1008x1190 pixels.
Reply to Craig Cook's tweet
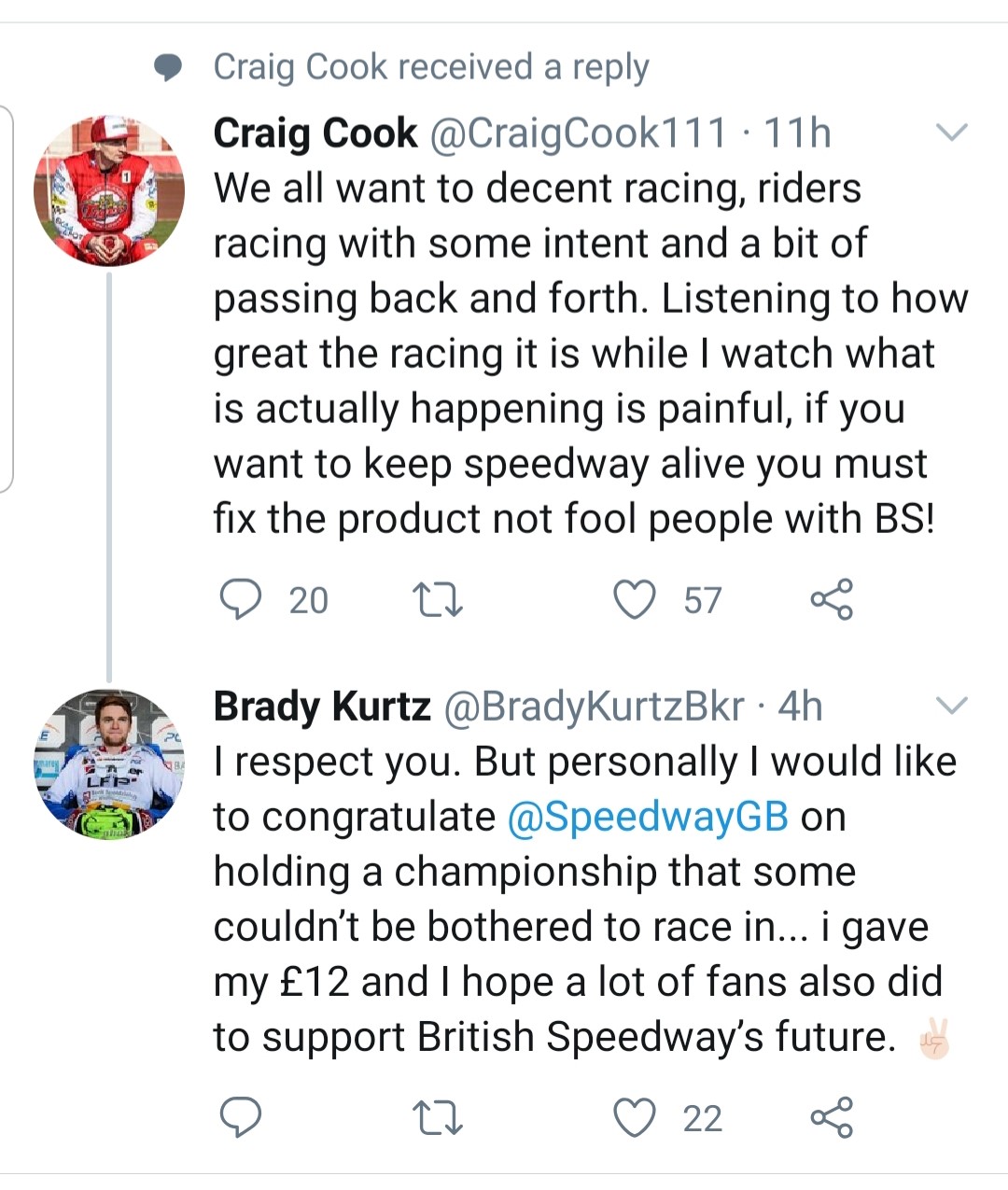pos(241,599)
